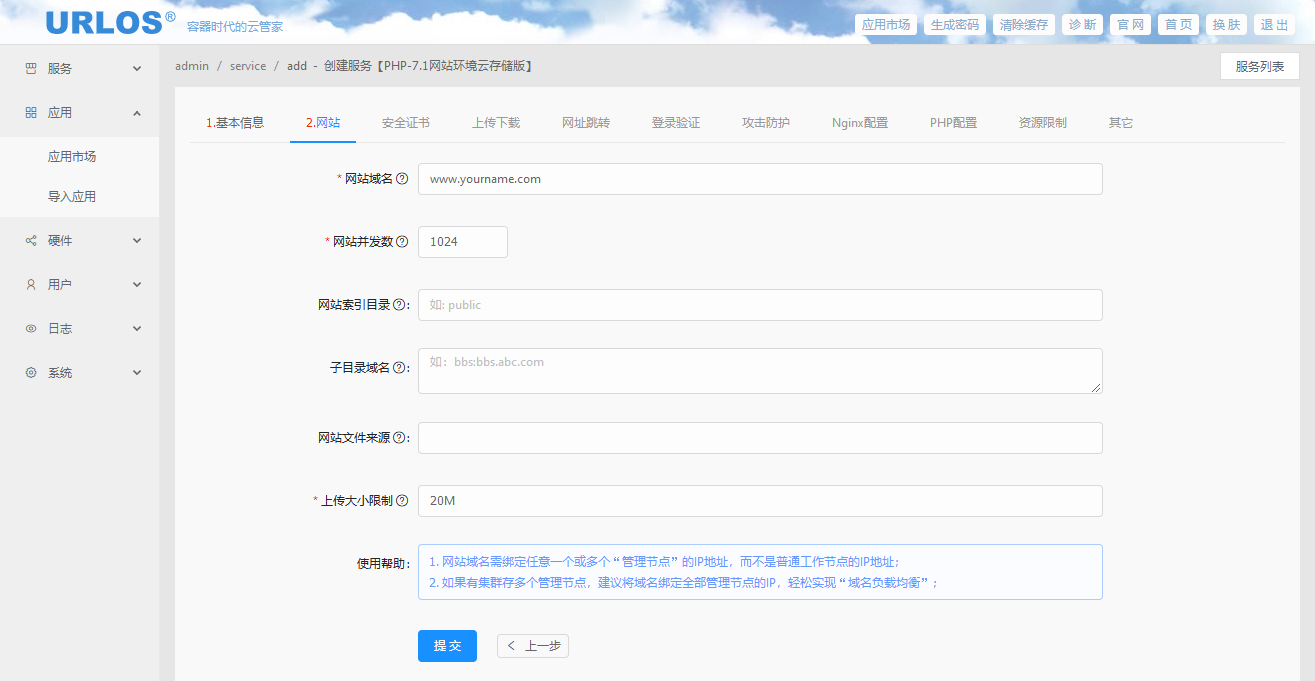1315x681 pixels.
Task: Click the 退出 logout button
Action: click(x=1275, y=25)
